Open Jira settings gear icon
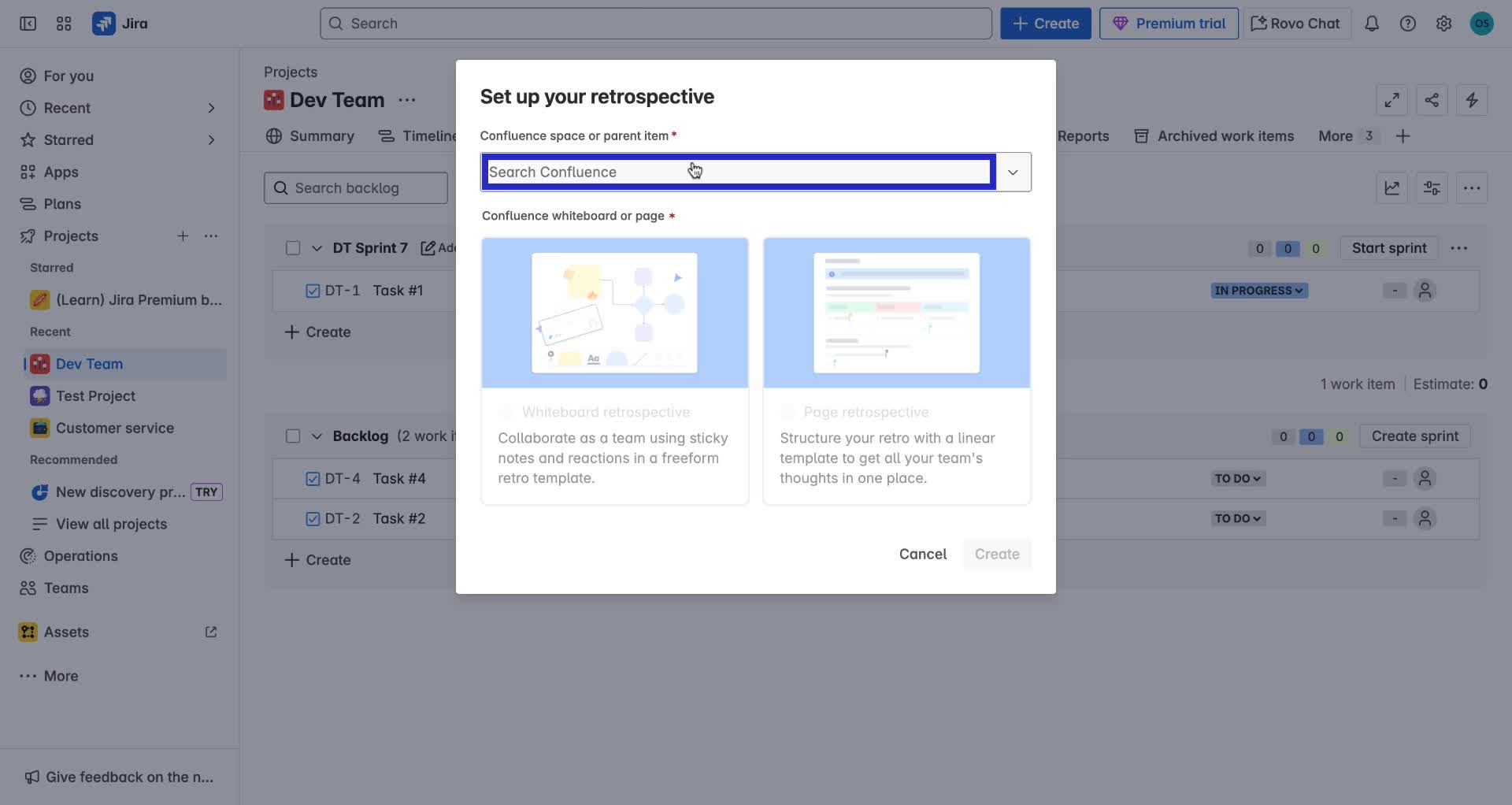The width and height of the screenshot is (1512, 805). tap(1444, 23)
